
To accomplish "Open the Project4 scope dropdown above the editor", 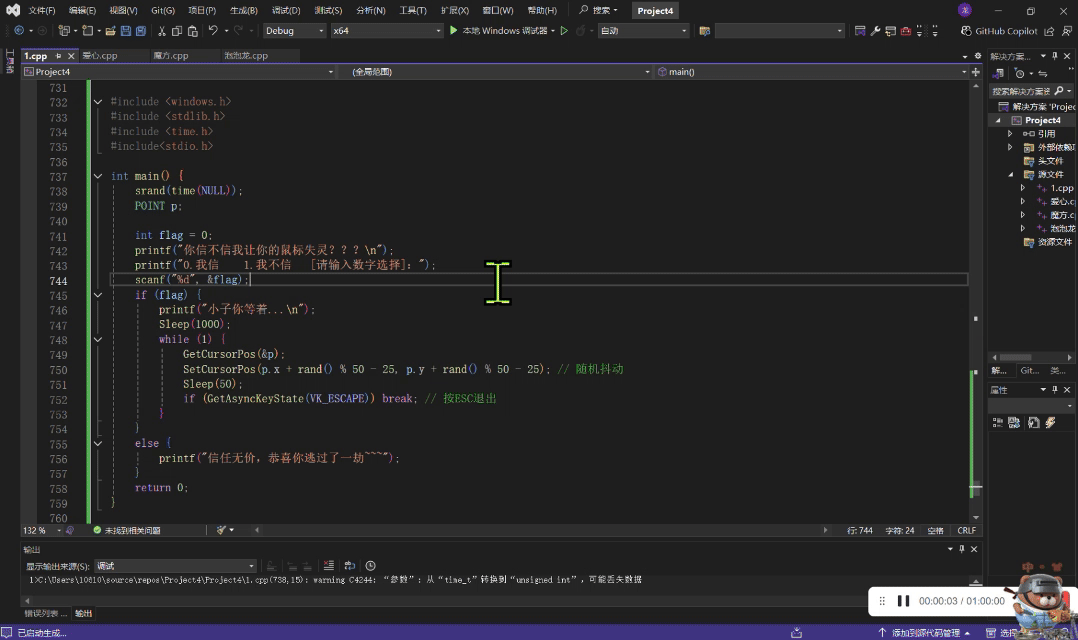I will 178,71.
